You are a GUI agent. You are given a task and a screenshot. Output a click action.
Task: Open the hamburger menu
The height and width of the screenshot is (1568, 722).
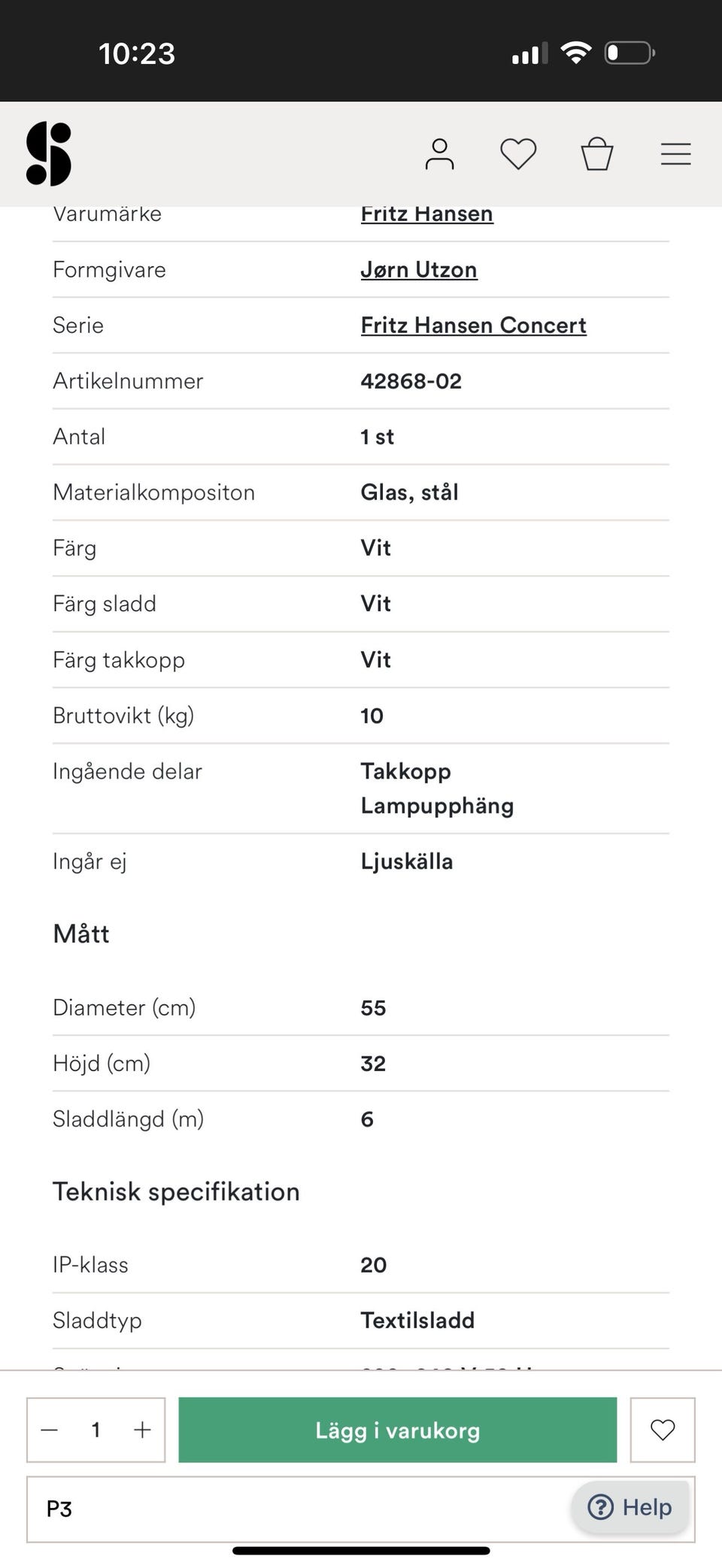(675, 154)
